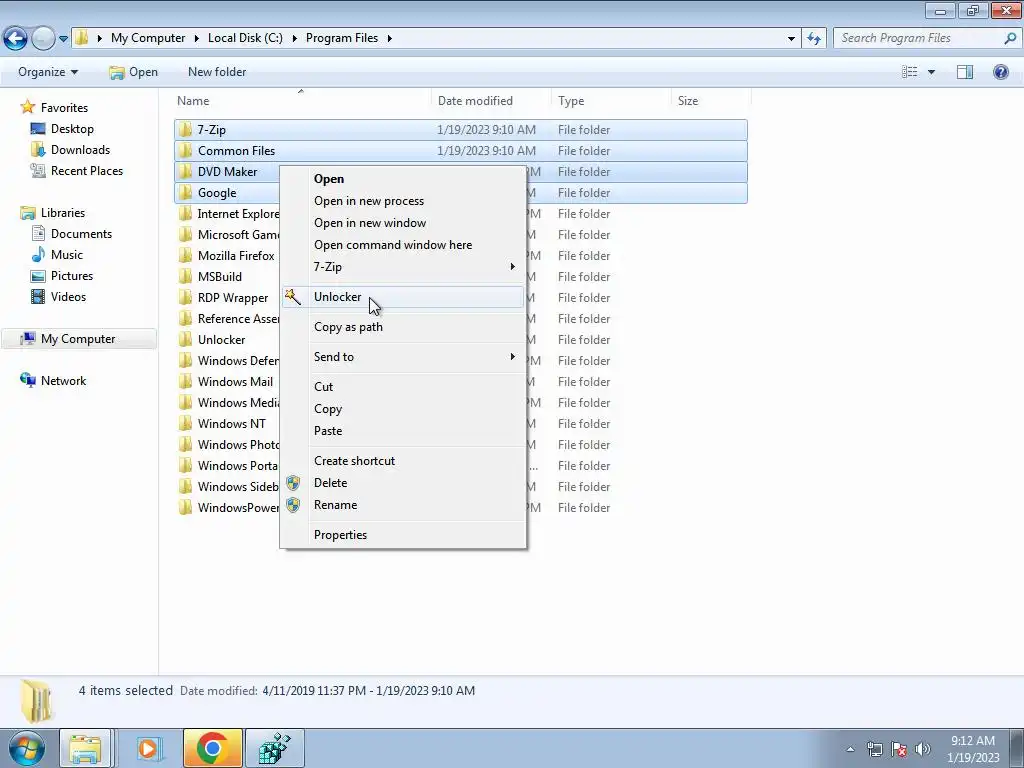Click the cube application taskbar icon

click(x=275, y=748)
